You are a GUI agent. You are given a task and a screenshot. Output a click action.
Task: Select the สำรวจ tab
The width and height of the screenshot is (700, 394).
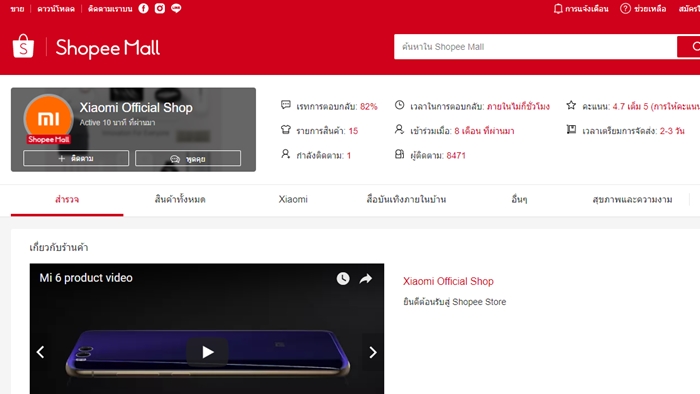point(67,199)
